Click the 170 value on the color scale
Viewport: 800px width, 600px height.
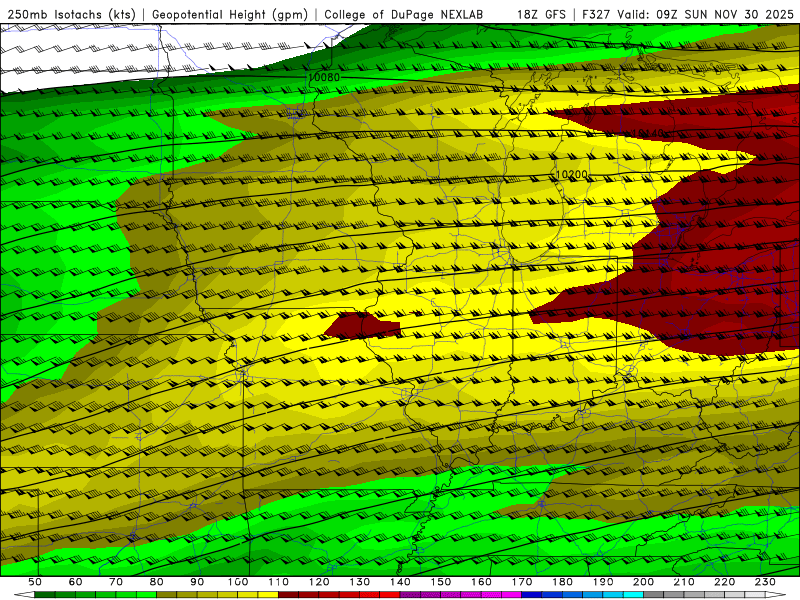[522, 582]
